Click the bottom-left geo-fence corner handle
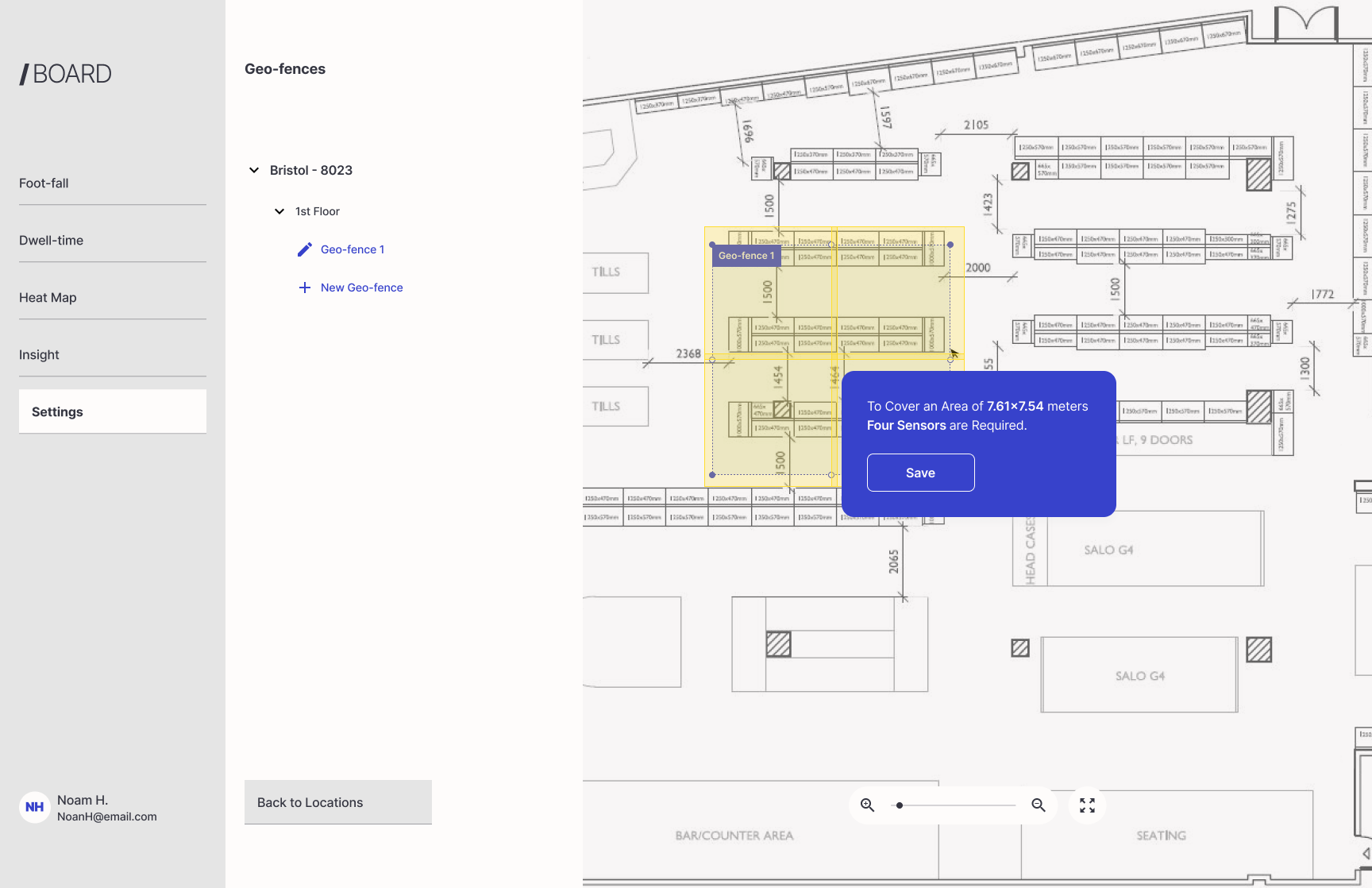 pos(712,475)
